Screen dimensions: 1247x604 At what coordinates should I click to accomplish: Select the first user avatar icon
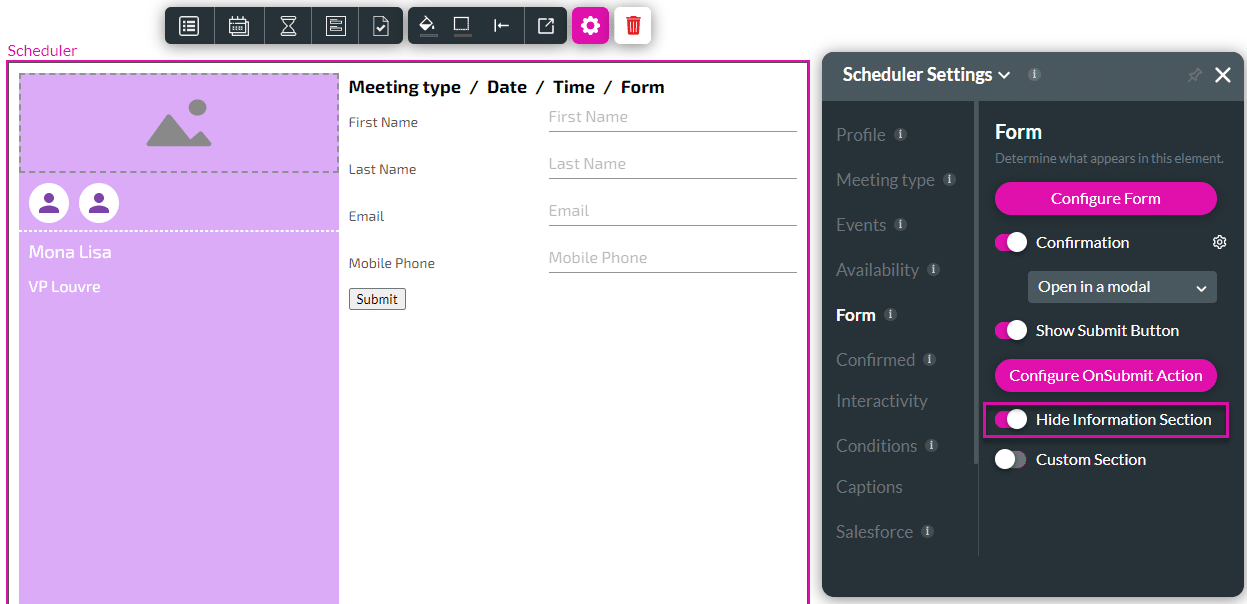coord(49,203)
